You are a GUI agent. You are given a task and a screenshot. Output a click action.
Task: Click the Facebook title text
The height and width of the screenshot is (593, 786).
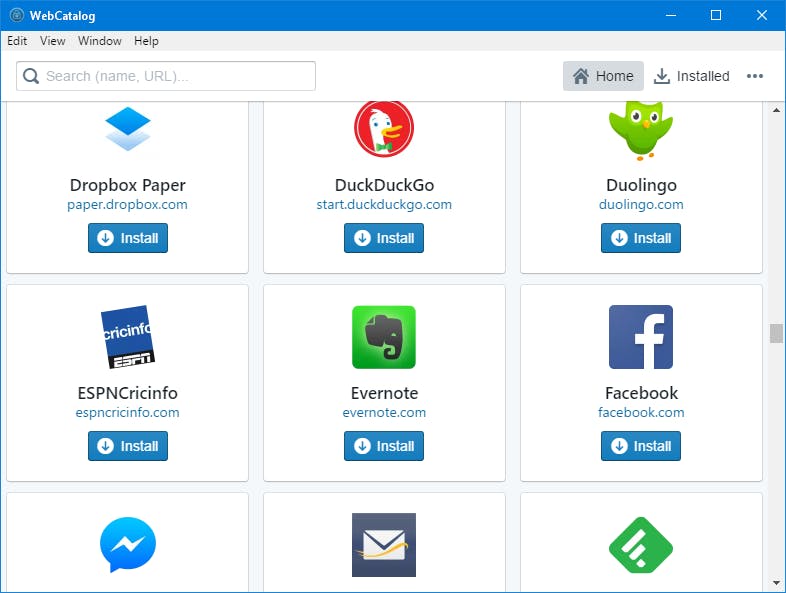tap(641, 393)
